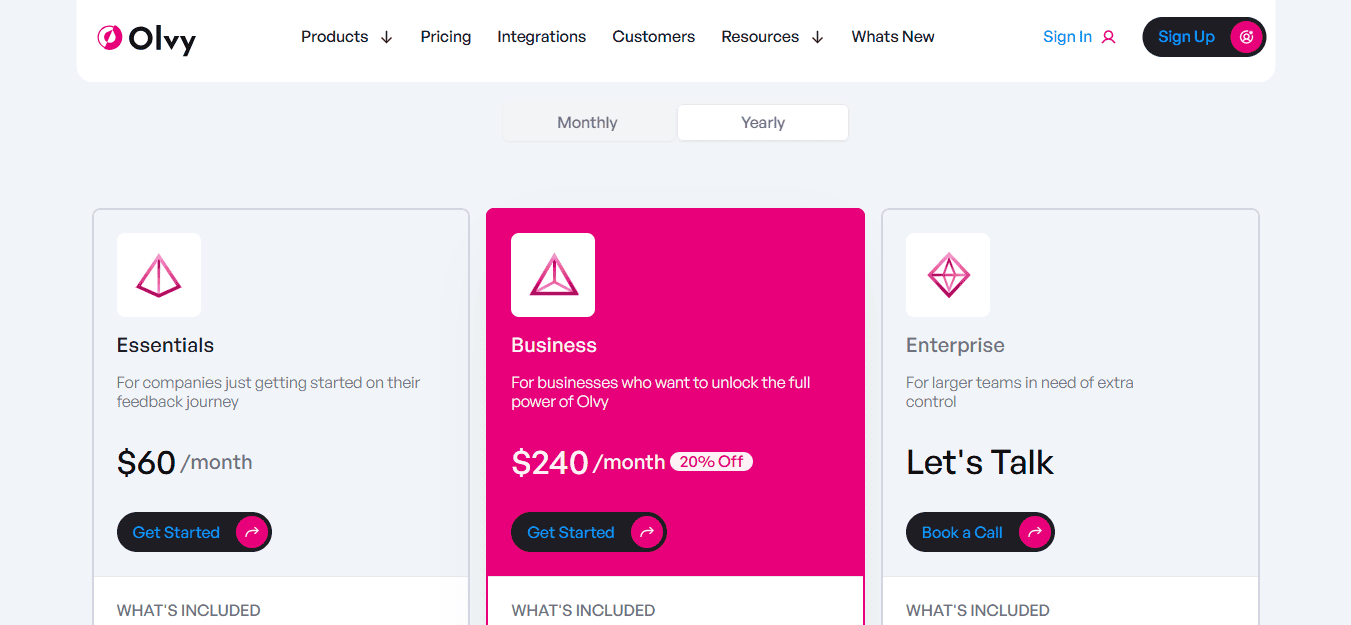Go to Integrations in the navbar
Viewport: 1351px width, 625px height.
coord(542,37)
